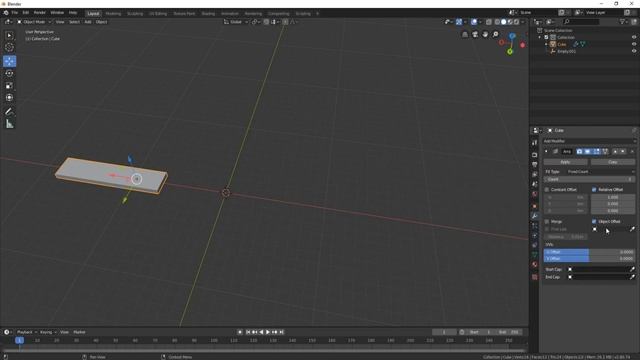Open the Playback dropdown in timeline

click(27, 332)
